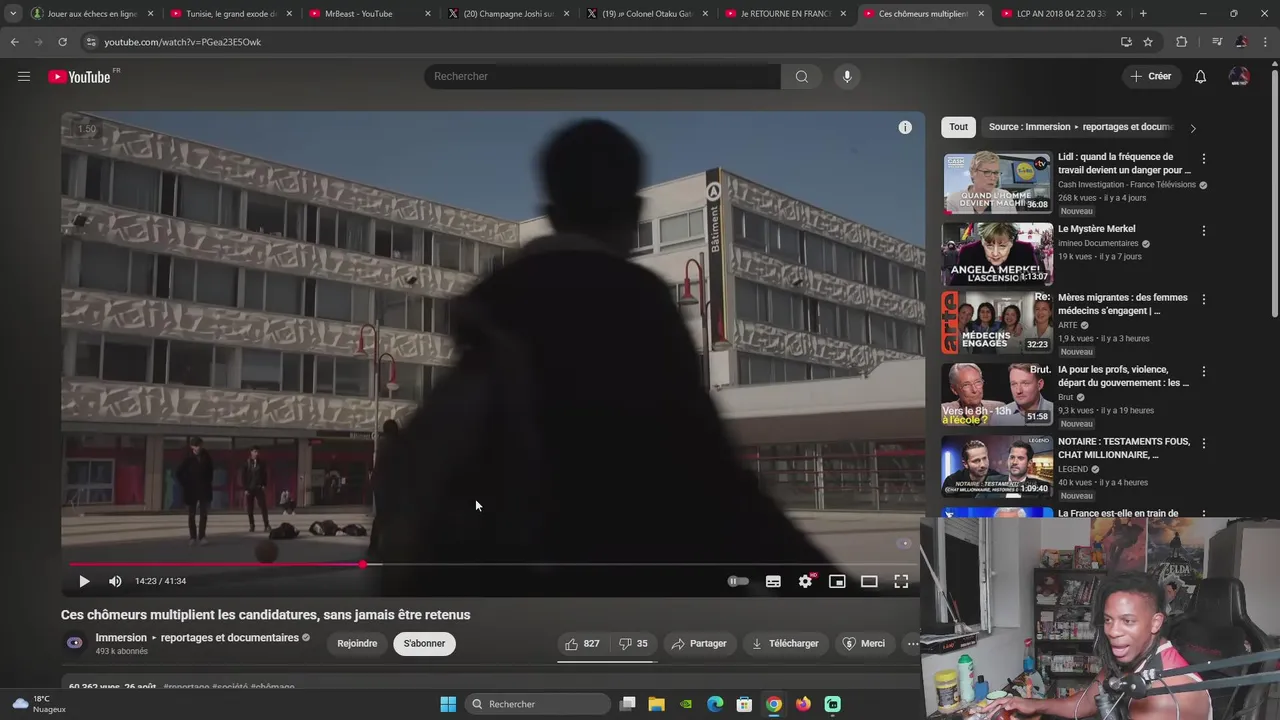Open a new browser tab

(x=1143, y=14)
